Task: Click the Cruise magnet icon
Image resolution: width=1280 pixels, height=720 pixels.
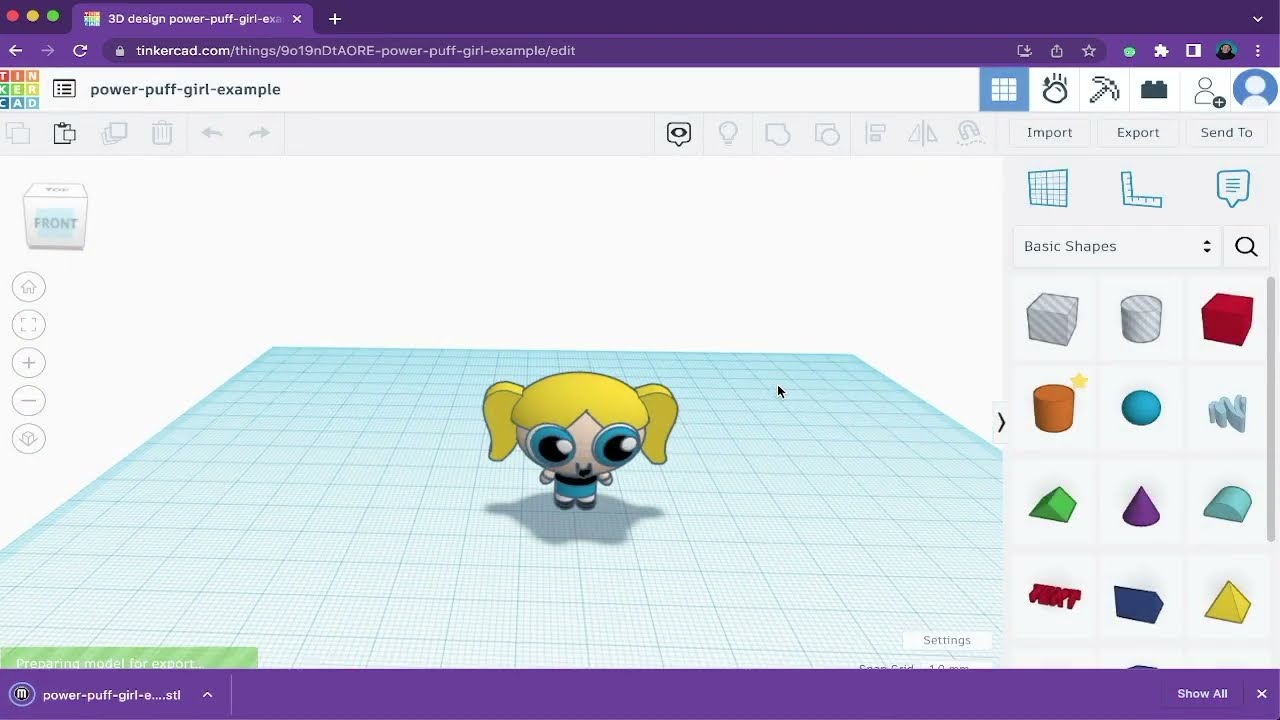Action: click(969, 133)
